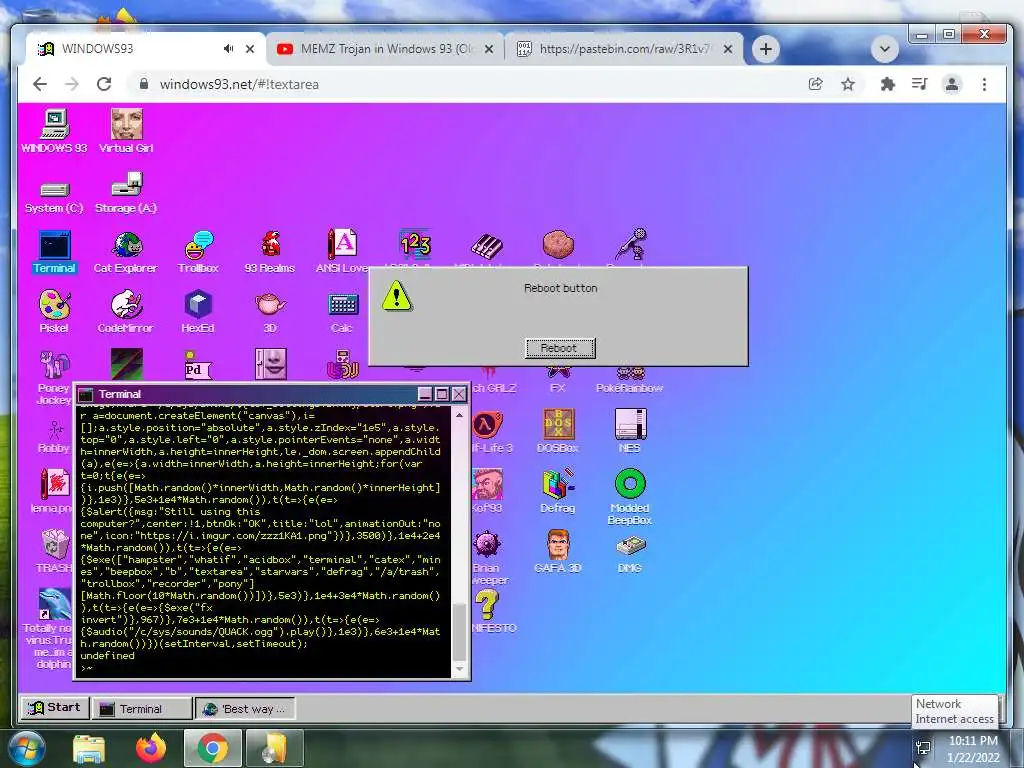Open the ANSI Love desktop icon
The image size is (1024, 768).
pyautogui.click(x=342, y=252)
